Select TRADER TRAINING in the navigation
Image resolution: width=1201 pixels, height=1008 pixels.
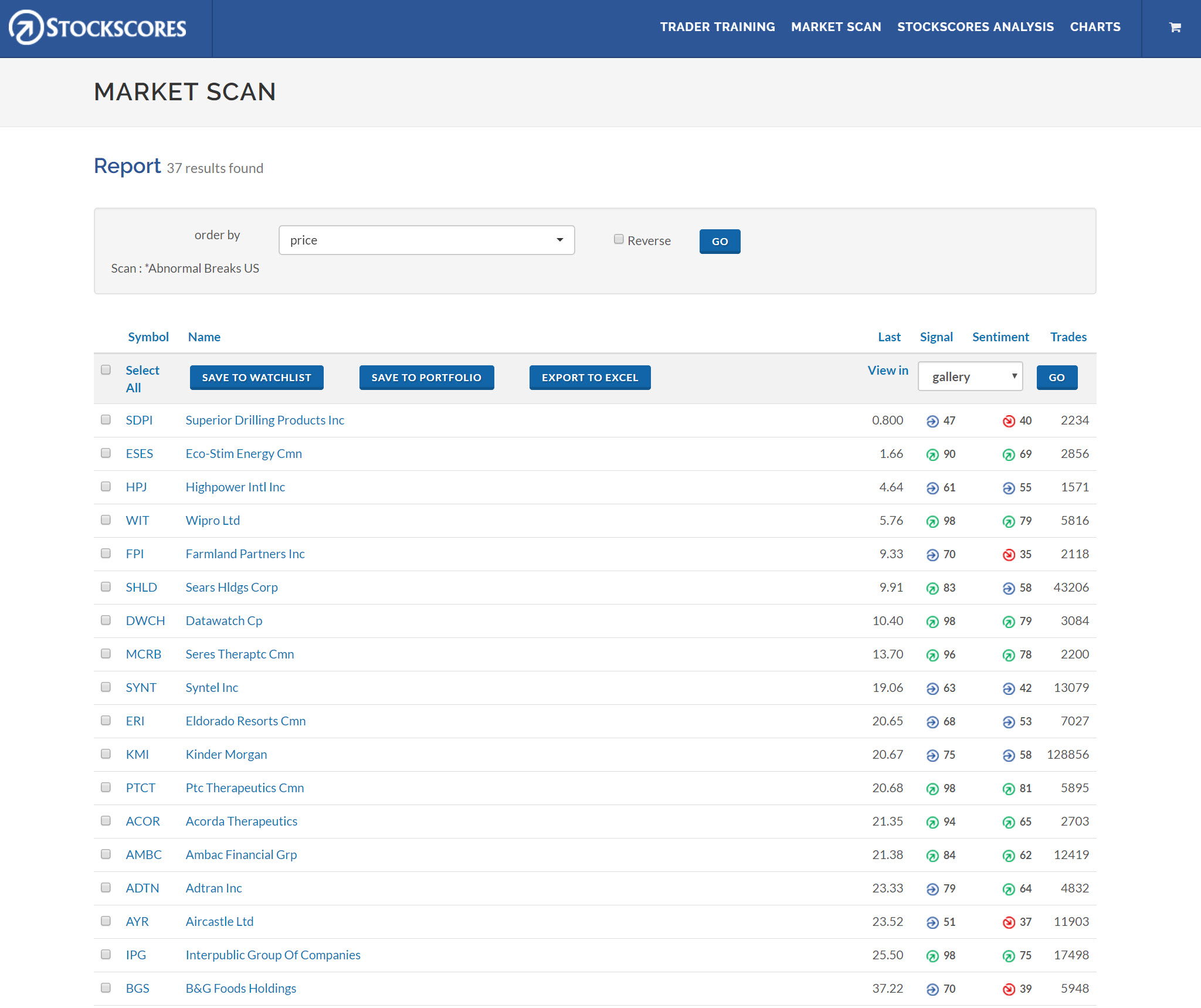coord(718,27)
